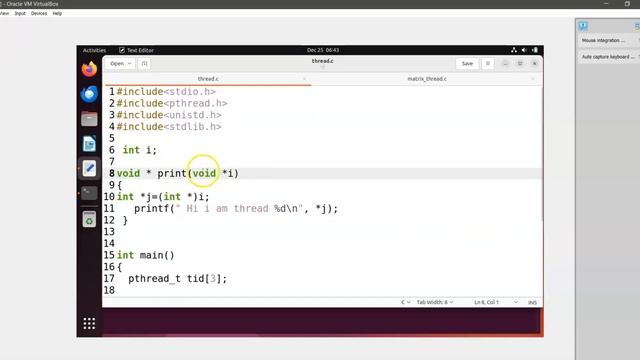
Task: Save the thread.c file
Action: pyautogui.click(x=467, y=64)
